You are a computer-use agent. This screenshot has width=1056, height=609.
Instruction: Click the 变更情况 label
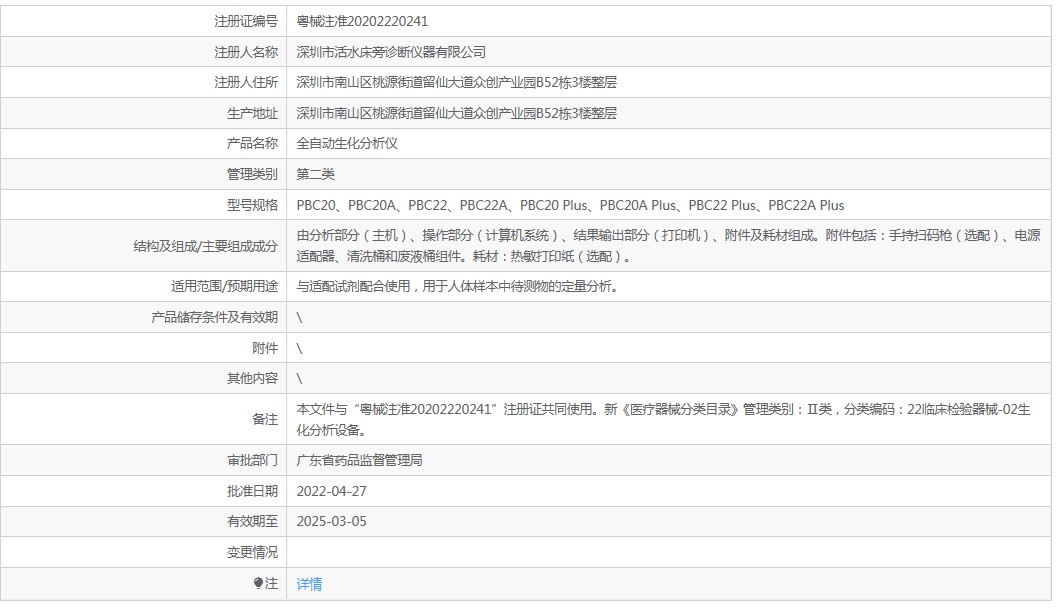tap(253, 552)
